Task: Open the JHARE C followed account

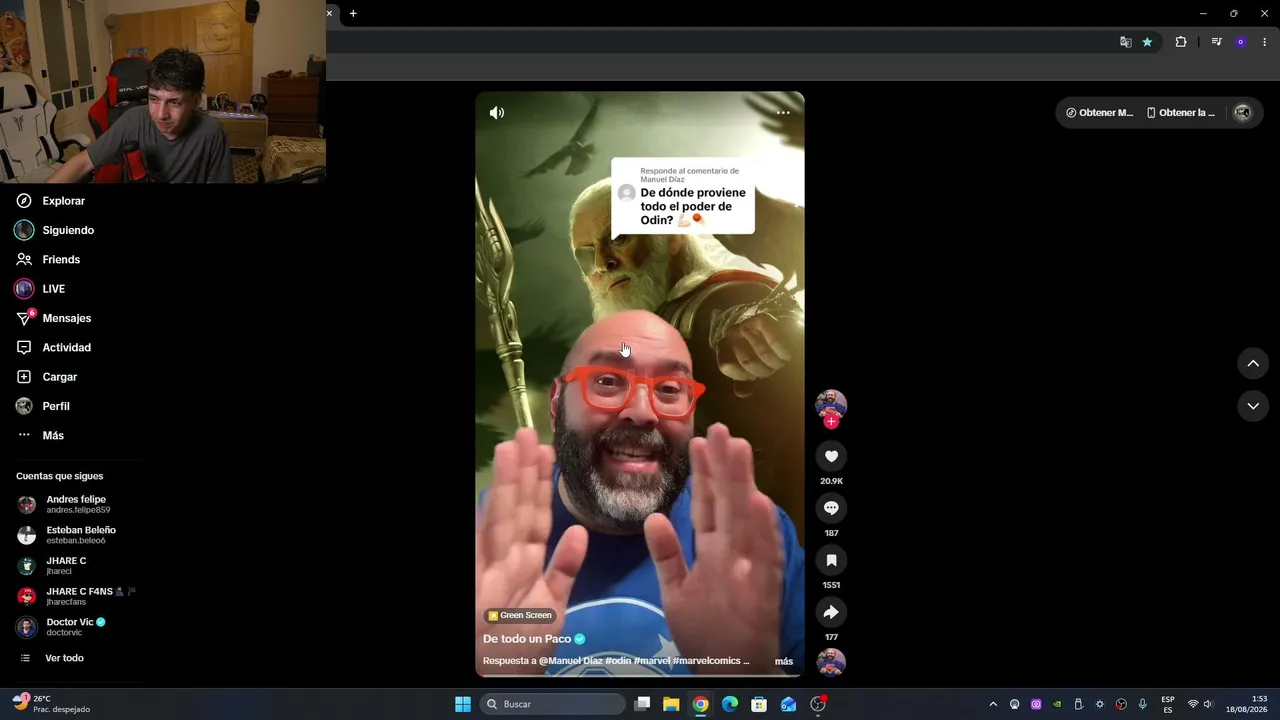Action: [52, 565]
